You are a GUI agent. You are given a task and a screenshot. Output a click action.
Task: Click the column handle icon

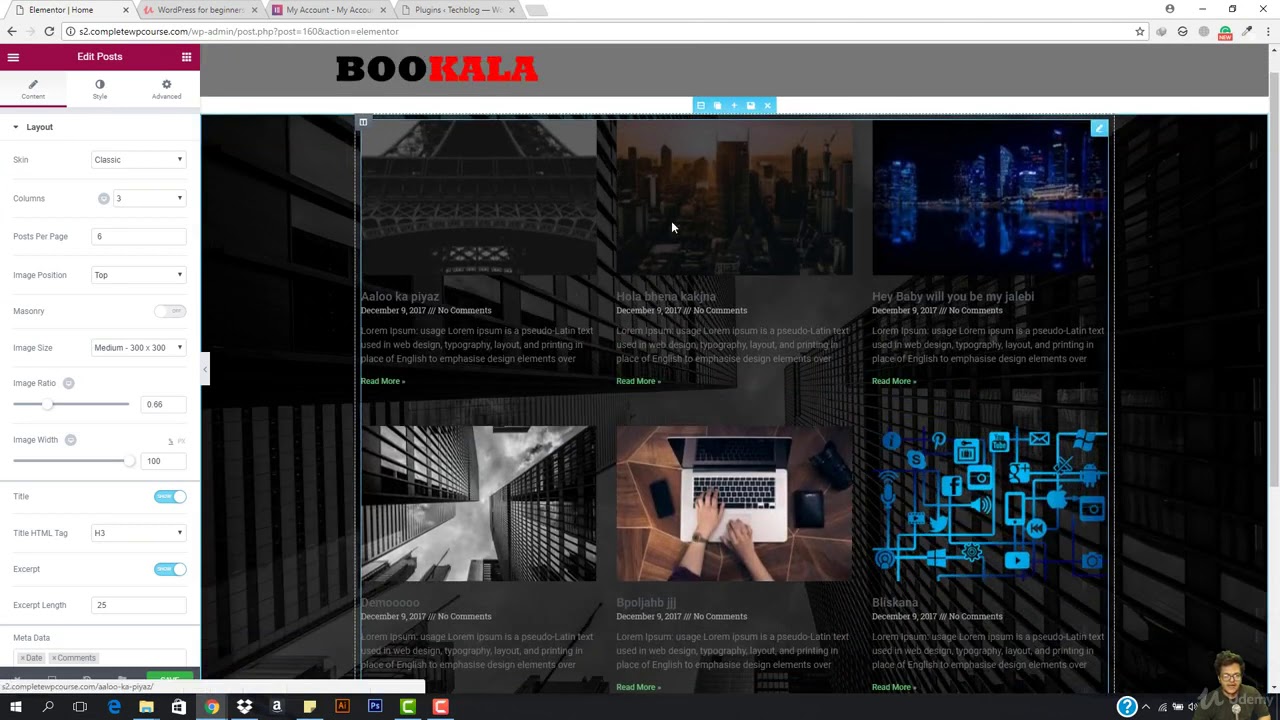[363, 122]
